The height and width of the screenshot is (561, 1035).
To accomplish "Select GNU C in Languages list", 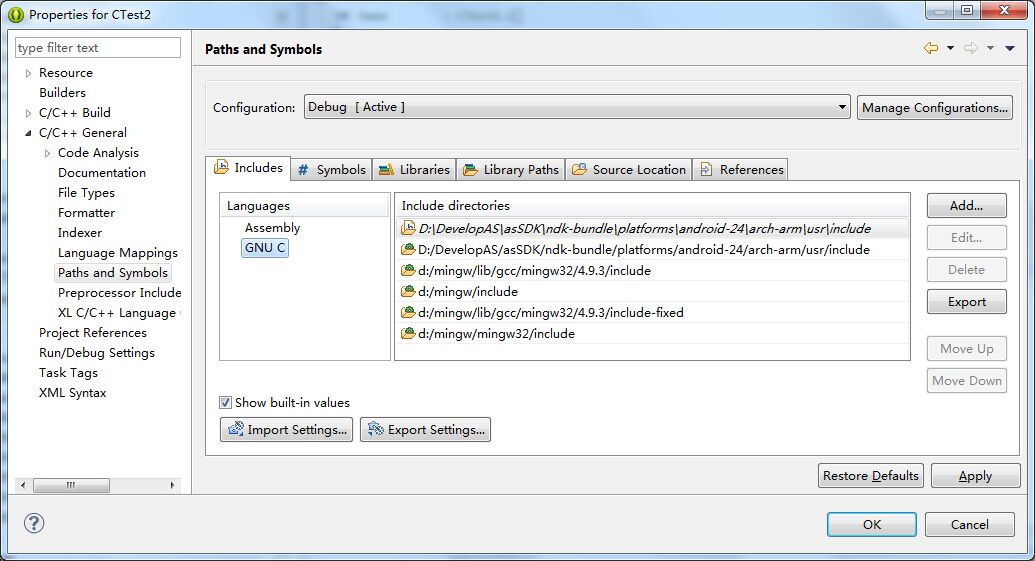I will click(x=265, y=248).
